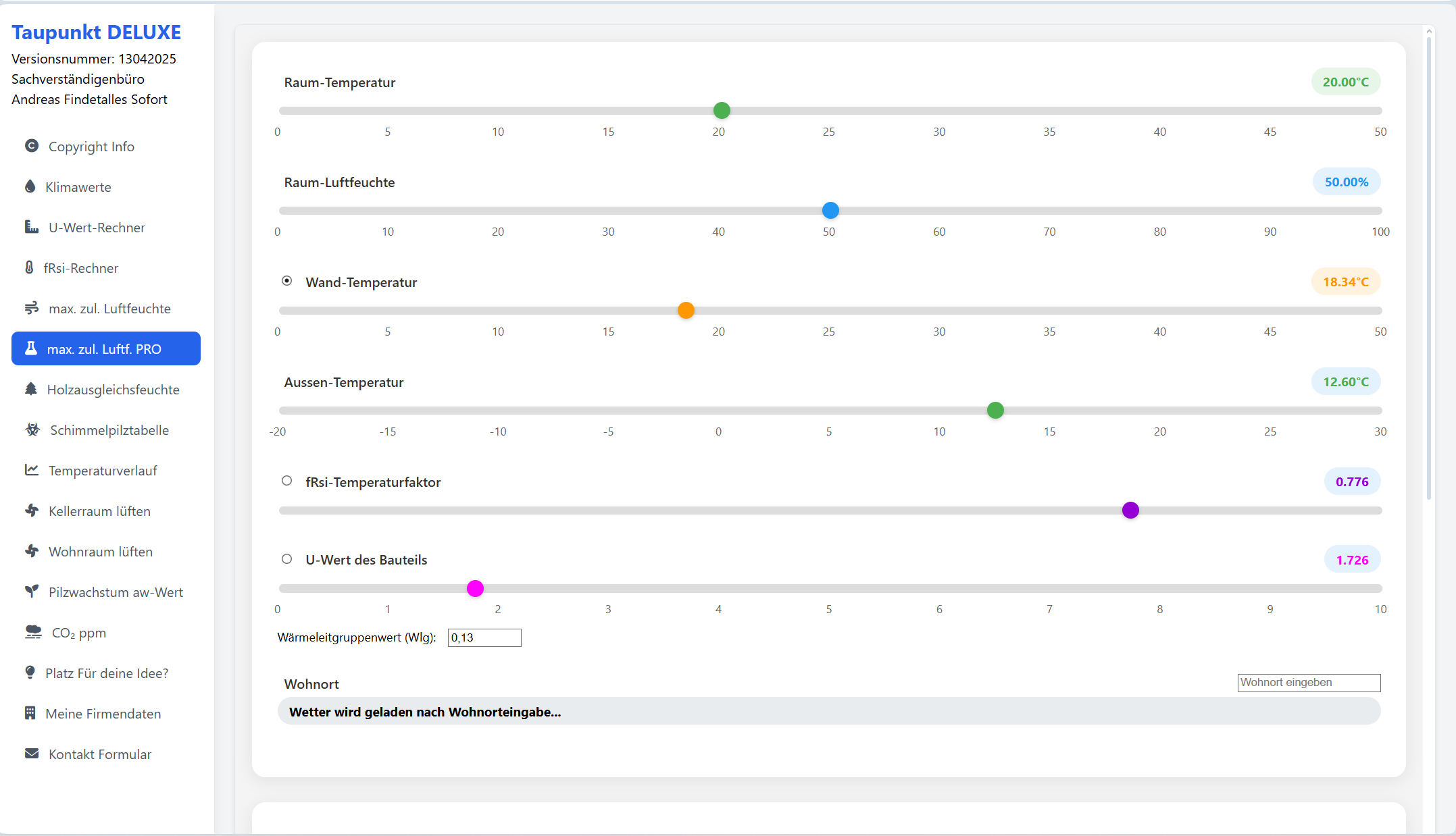The image size is (1456, 836).
Task: Click the Taupunkt DELUXE title
Action: [96, 32]
